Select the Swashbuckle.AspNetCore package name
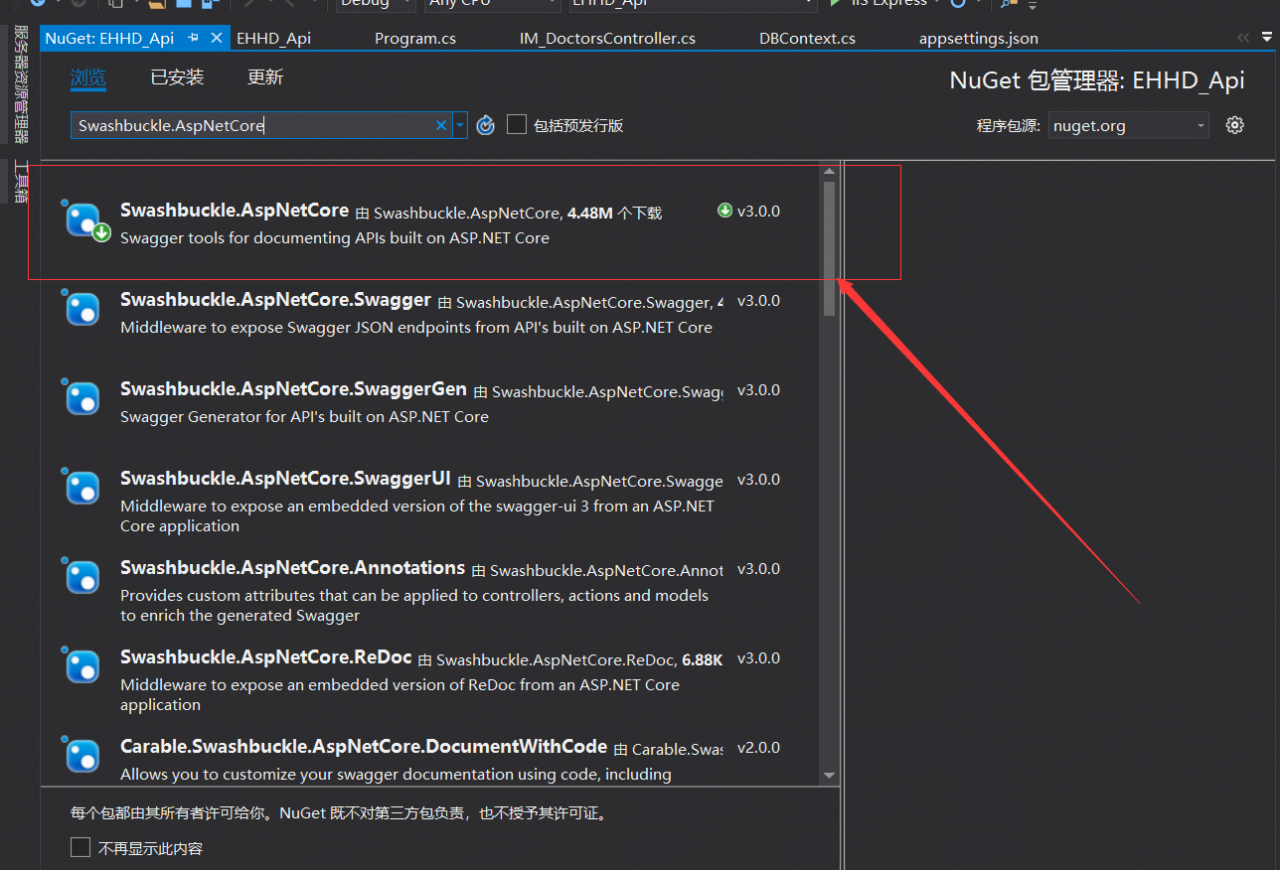The height and width of the screenshot is (870, 1280). 234,211
